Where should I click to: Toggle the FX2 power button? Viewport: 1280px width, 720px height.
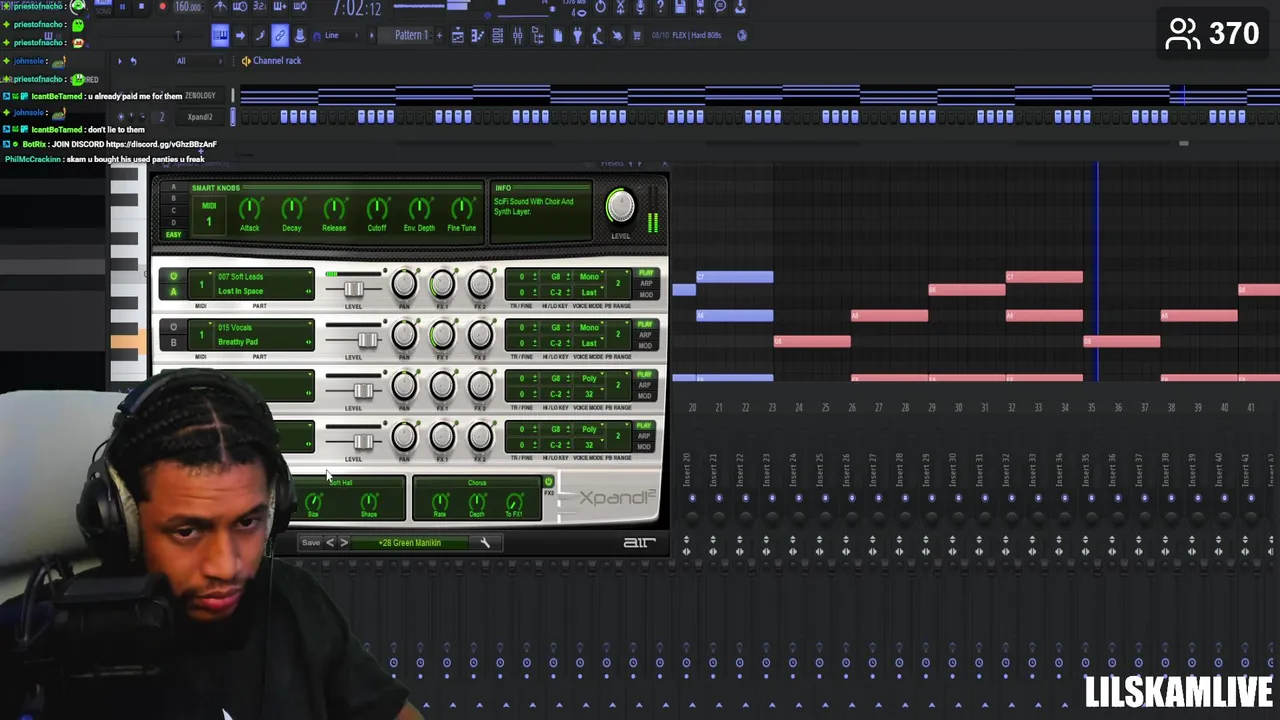click(x=548, y=482)
